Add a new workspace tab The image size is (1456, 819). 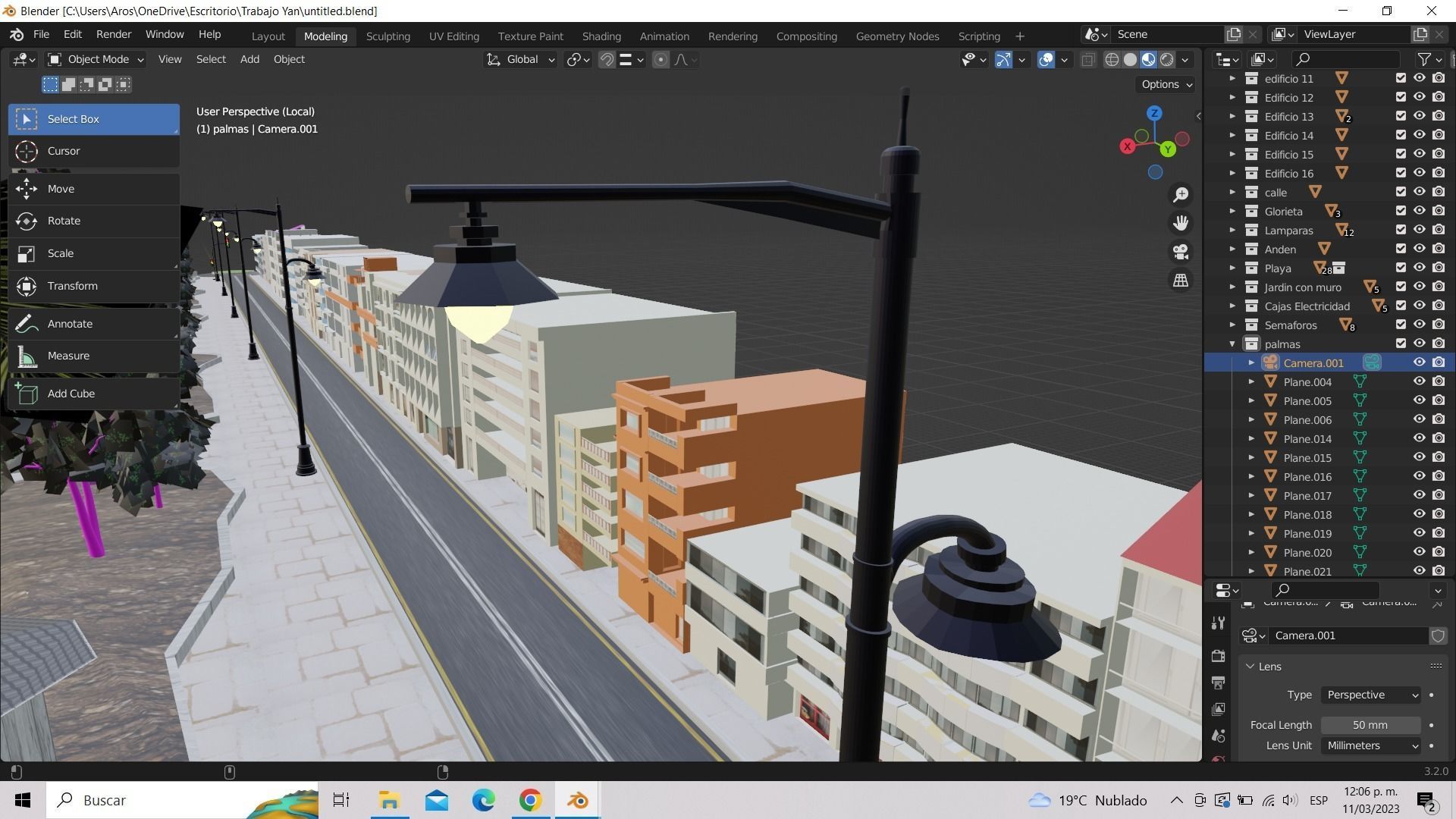click(1020, 36)
